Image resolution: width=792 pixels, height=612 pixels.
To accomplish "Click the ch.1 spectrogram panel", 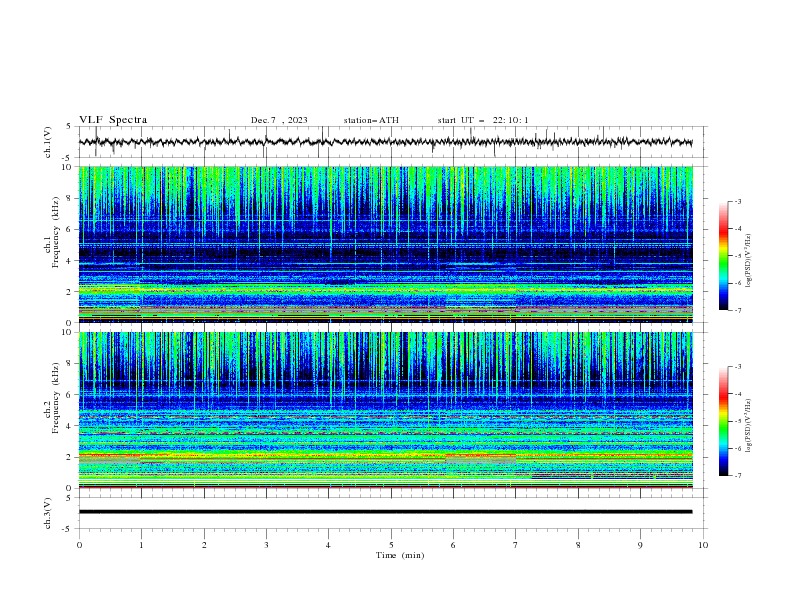I will point(385,244).
